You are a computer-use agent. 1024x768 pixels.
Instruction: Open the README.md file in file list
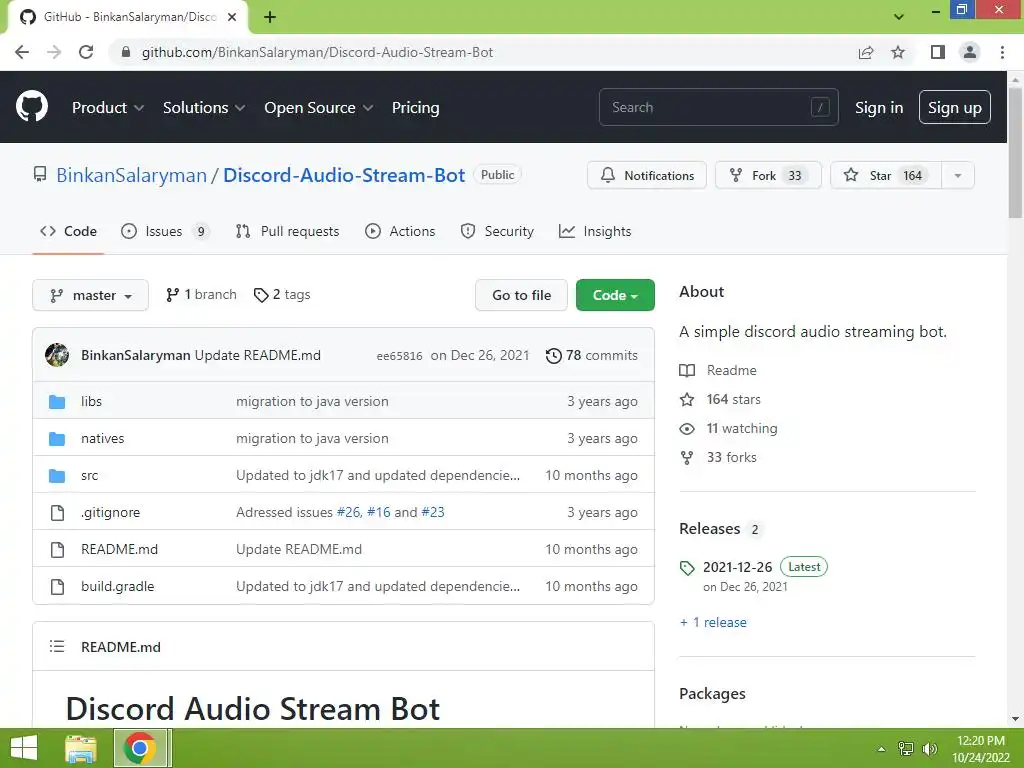tap(120, 549)
